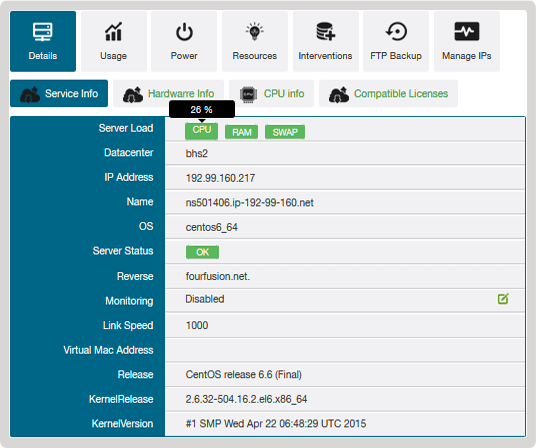Image resolution: width=536 pixels, height=448 pixels.
Task: Open FTP Backup restore icon
Action: pos(396,31)
